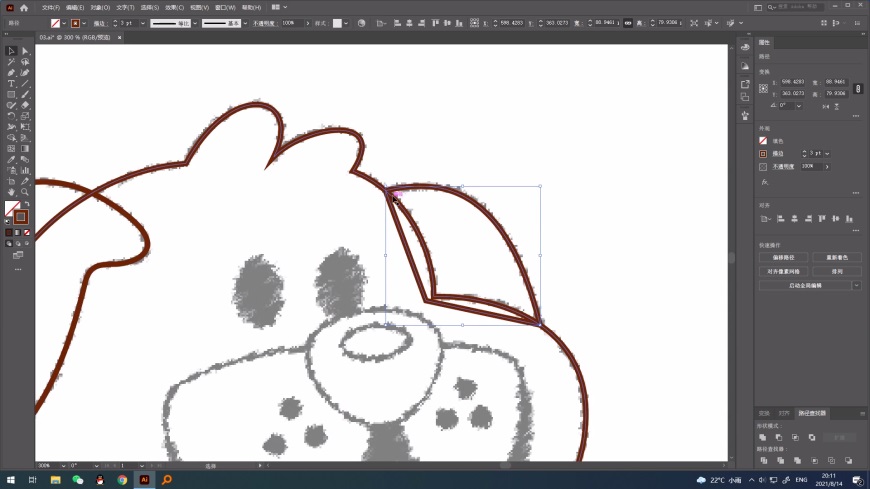The width and height of the screenshot is (870, 489).
Task: Select the Artboard tool
Action: click(11, 181)
